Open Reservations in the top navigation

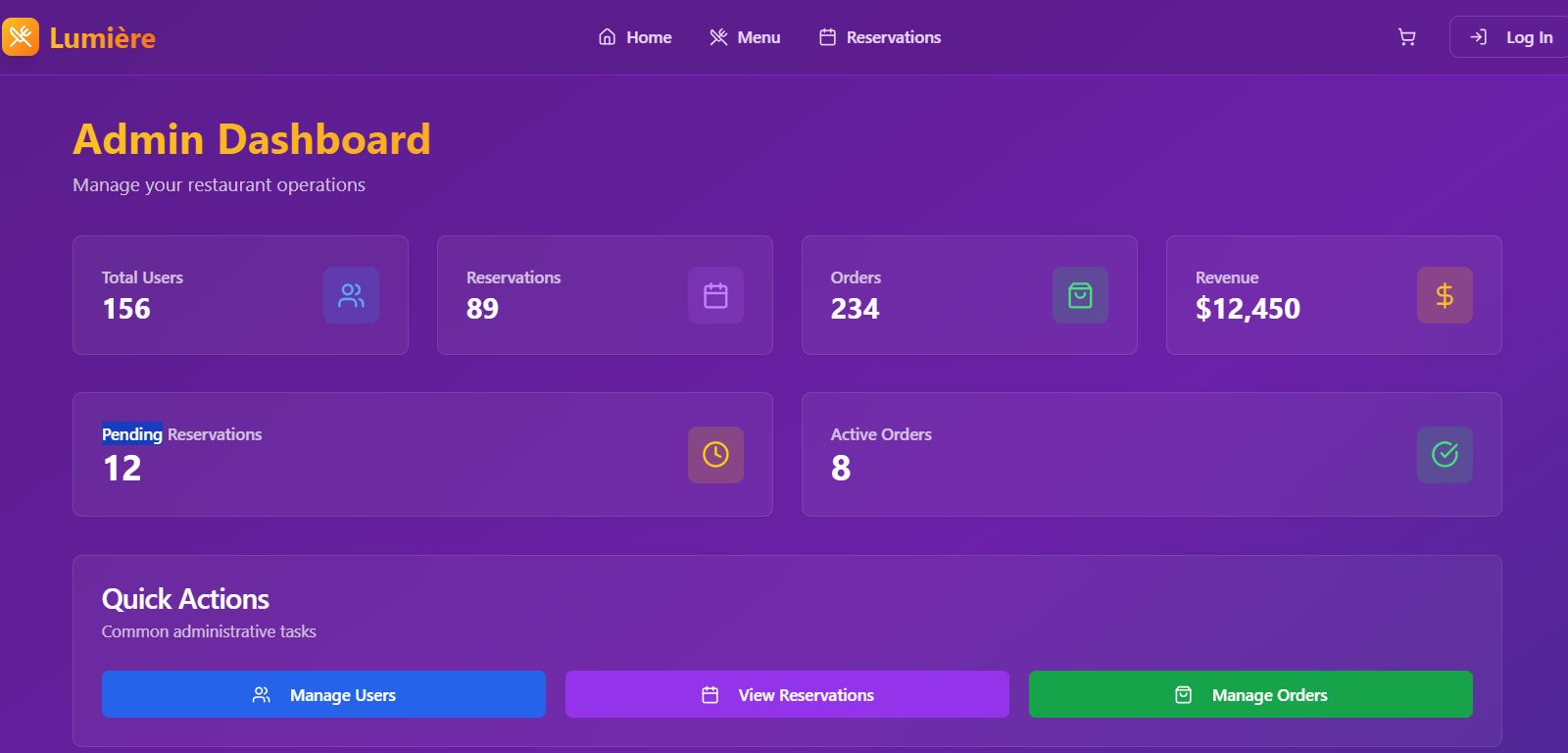(x=880, y=37)
